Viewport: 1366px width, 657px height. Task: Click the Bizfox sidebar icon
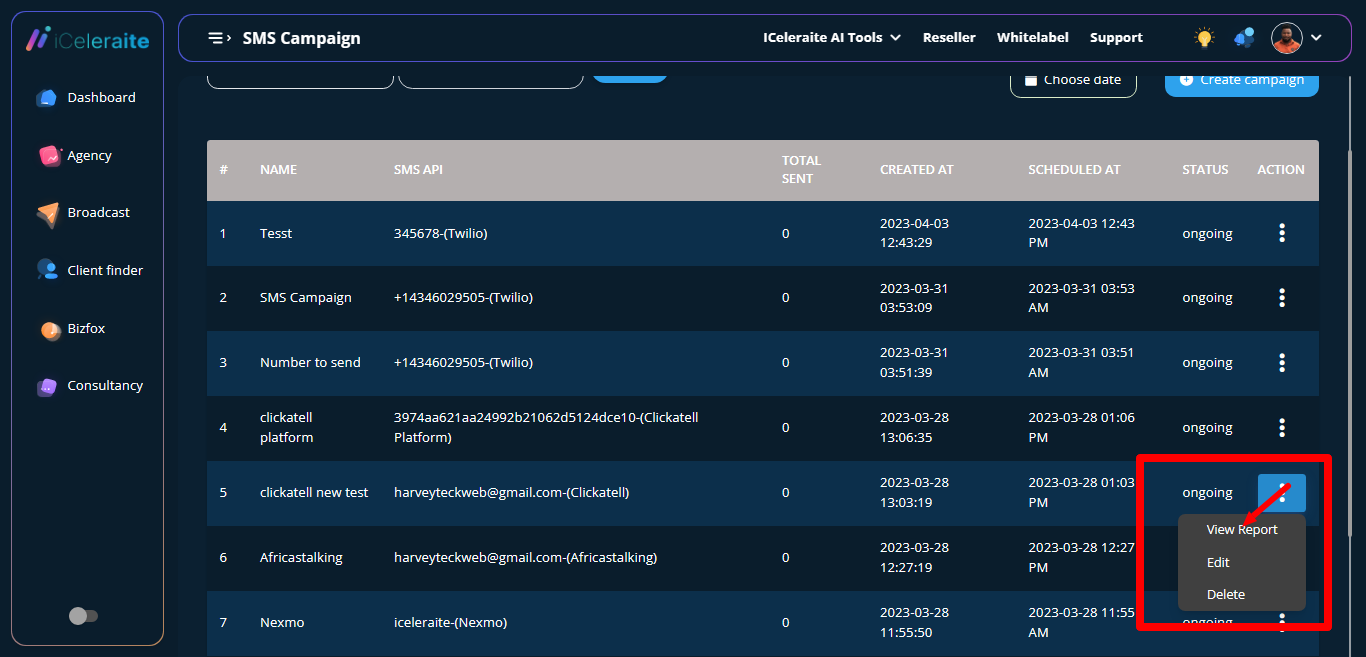click(x=50, y=329)
